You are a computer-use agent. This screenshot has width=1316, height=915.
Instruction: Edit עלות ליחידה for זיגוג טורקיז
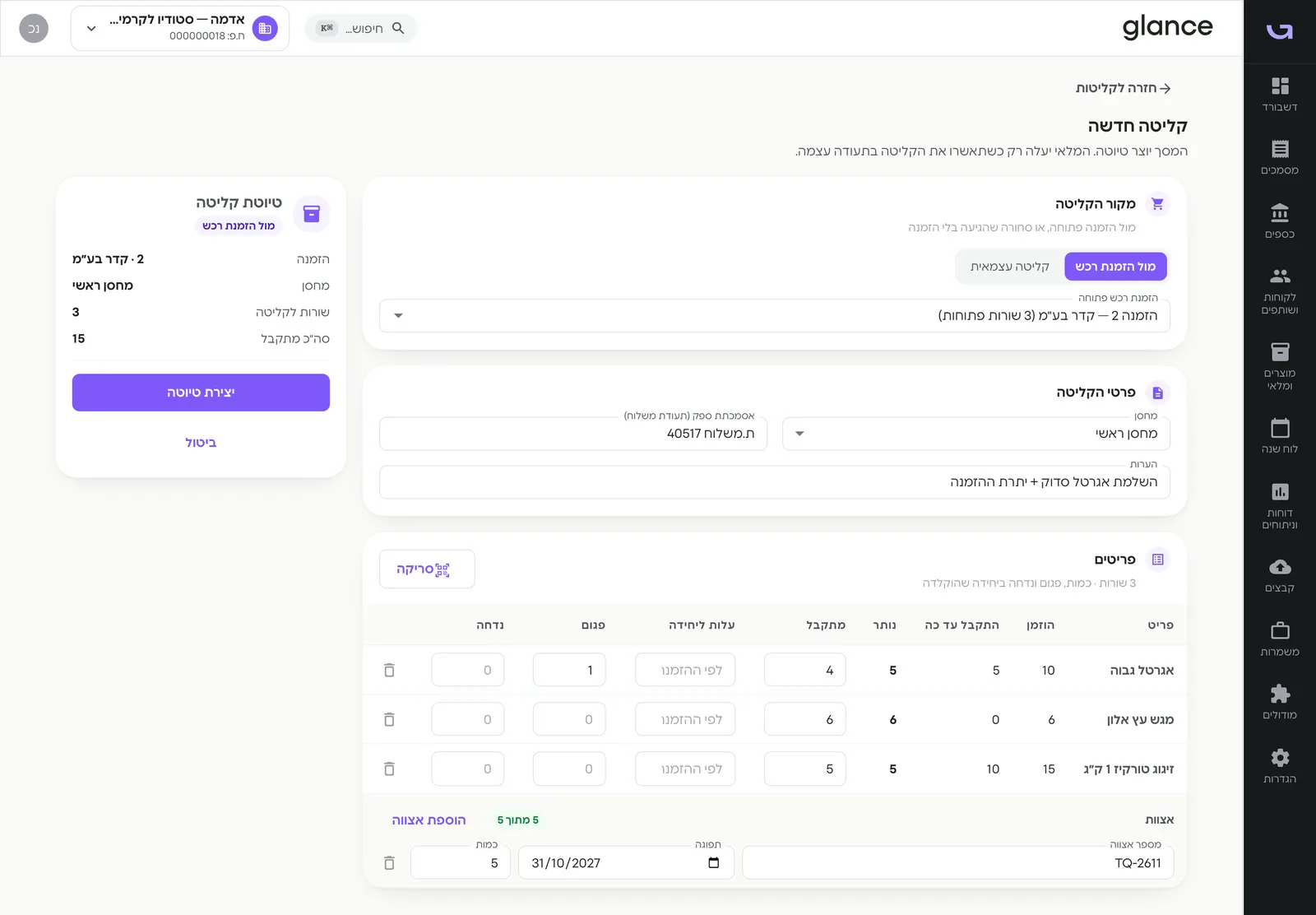(685, 769)
